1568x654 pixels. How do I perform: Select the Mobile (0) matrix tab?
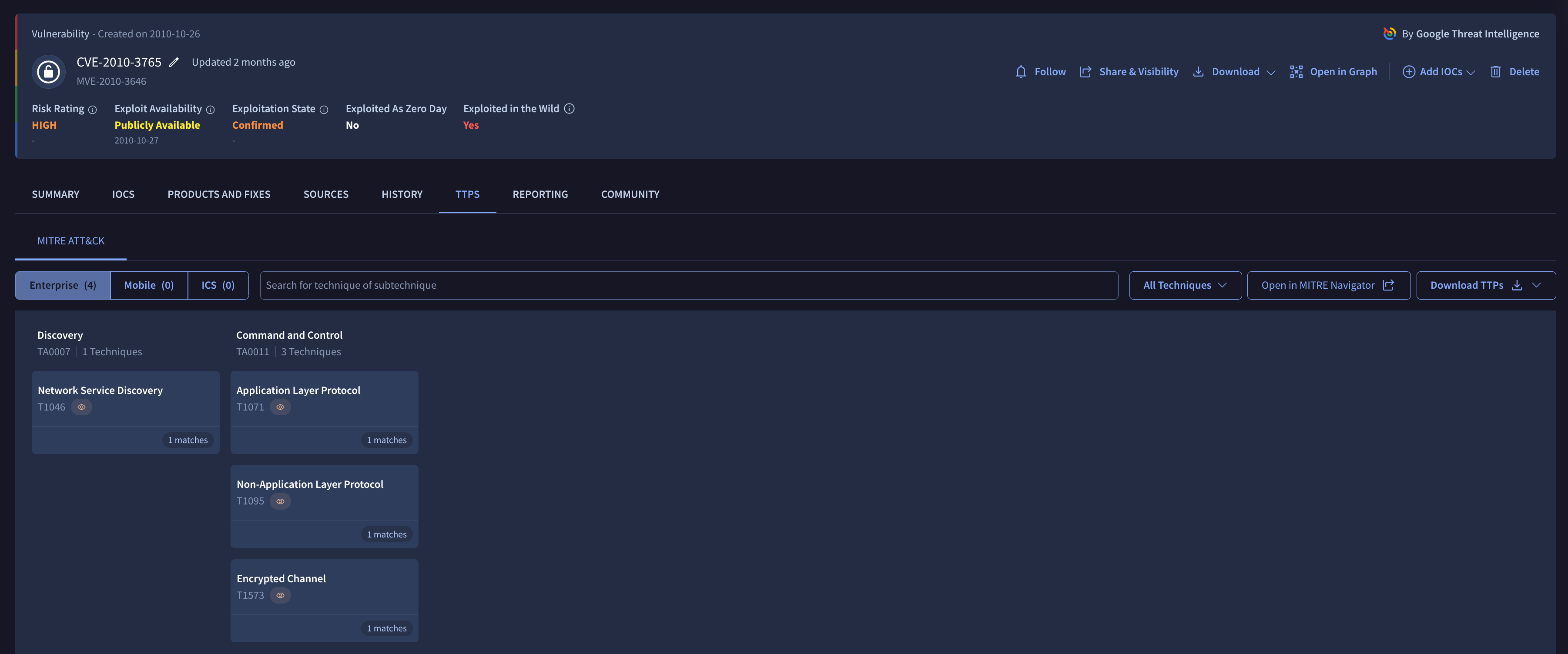pyautogui.click(x=148, y=285)
